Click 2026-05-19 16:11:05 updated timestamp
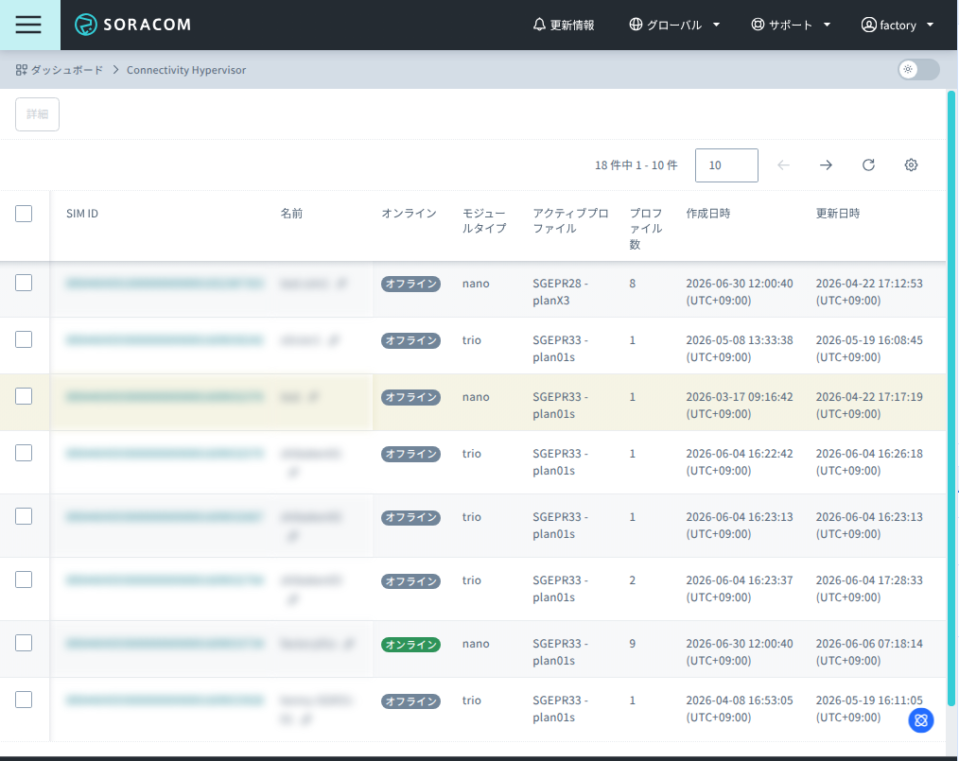This screenshot has height=761, width=959. point(868,708)
